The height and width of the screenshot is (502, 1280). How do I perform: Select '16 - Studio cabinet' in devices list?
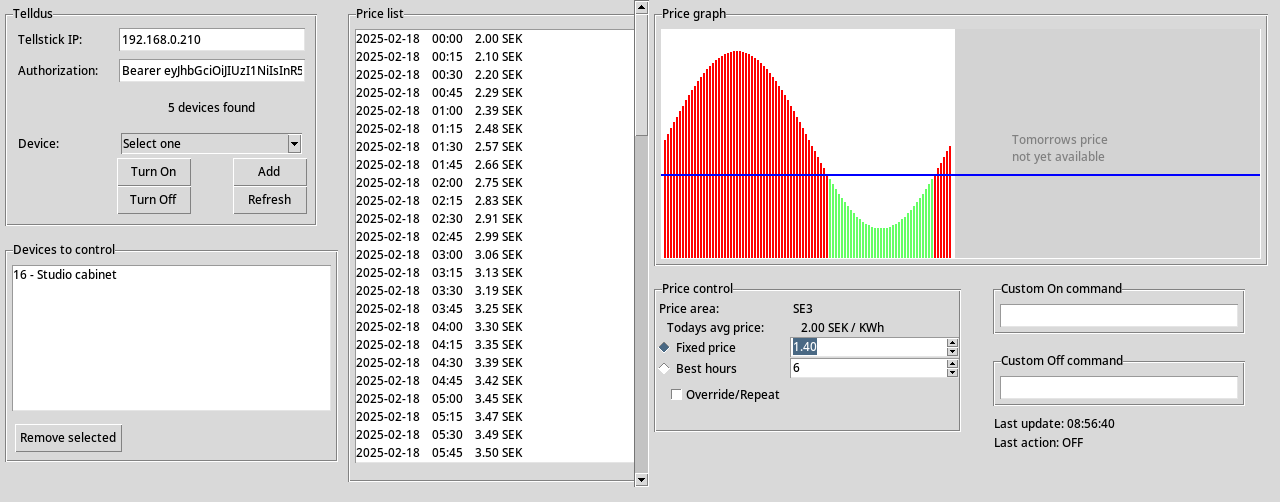171,274
